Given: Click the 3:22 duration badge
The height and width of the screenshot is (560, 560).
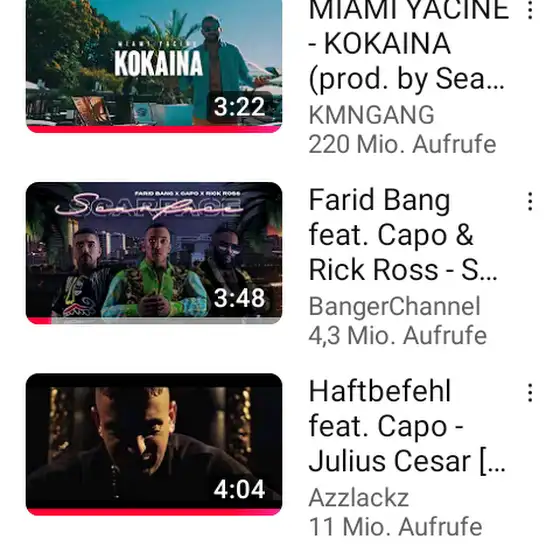Looking at the screenshot, I should click(x=239, y=106).
